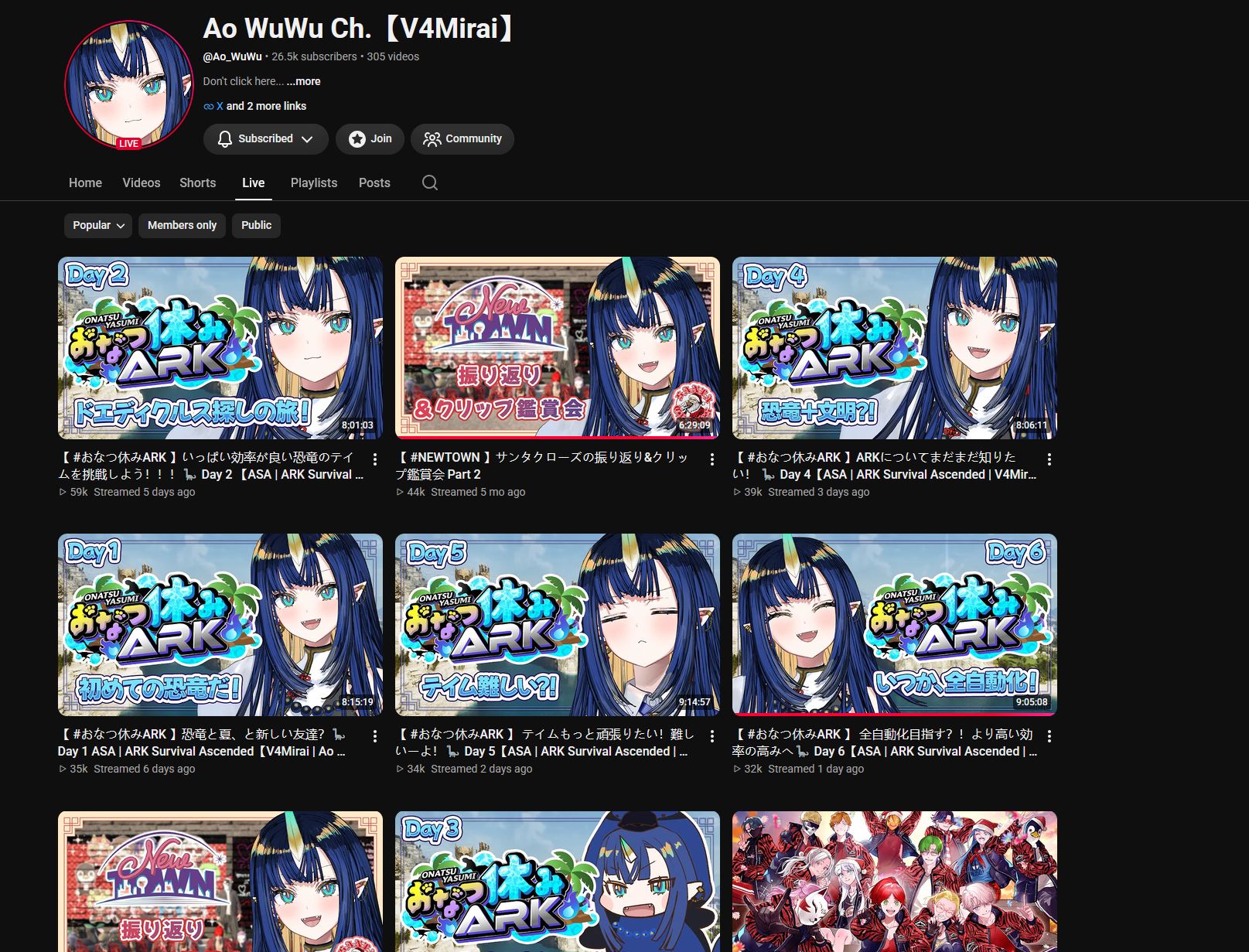
Task: Go to the Home tab
Action: click(85, 183)
